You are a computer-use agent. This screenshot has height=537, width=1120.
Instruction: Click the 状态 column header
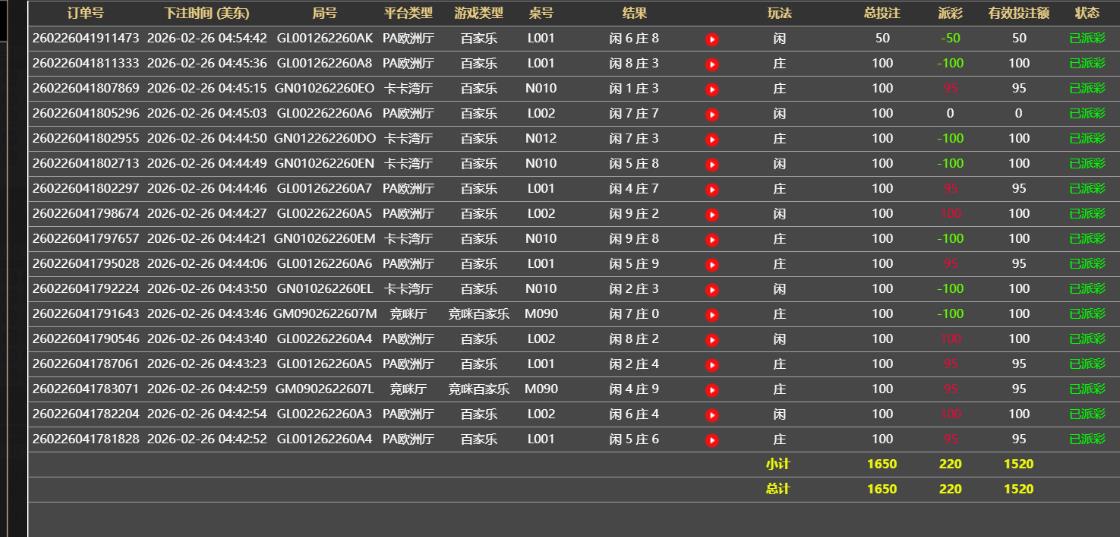[x=1087, y=13]
